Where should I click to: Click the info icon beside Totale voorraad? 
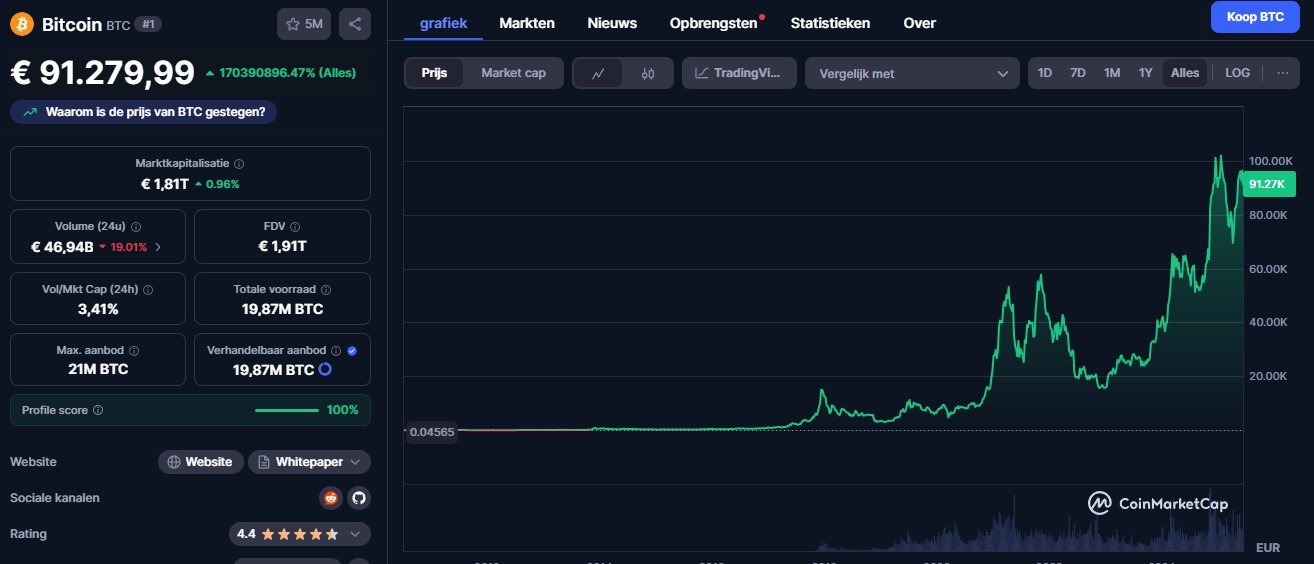tap(326, 290)
